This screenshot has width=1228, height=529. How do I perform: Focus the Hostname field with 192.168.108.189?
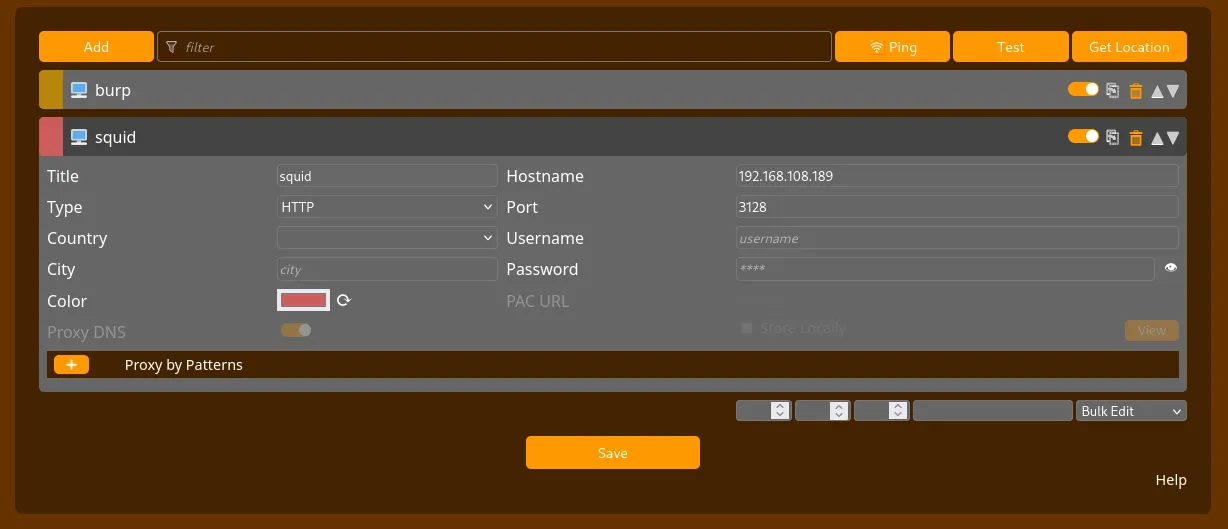[x=956, y=176]
